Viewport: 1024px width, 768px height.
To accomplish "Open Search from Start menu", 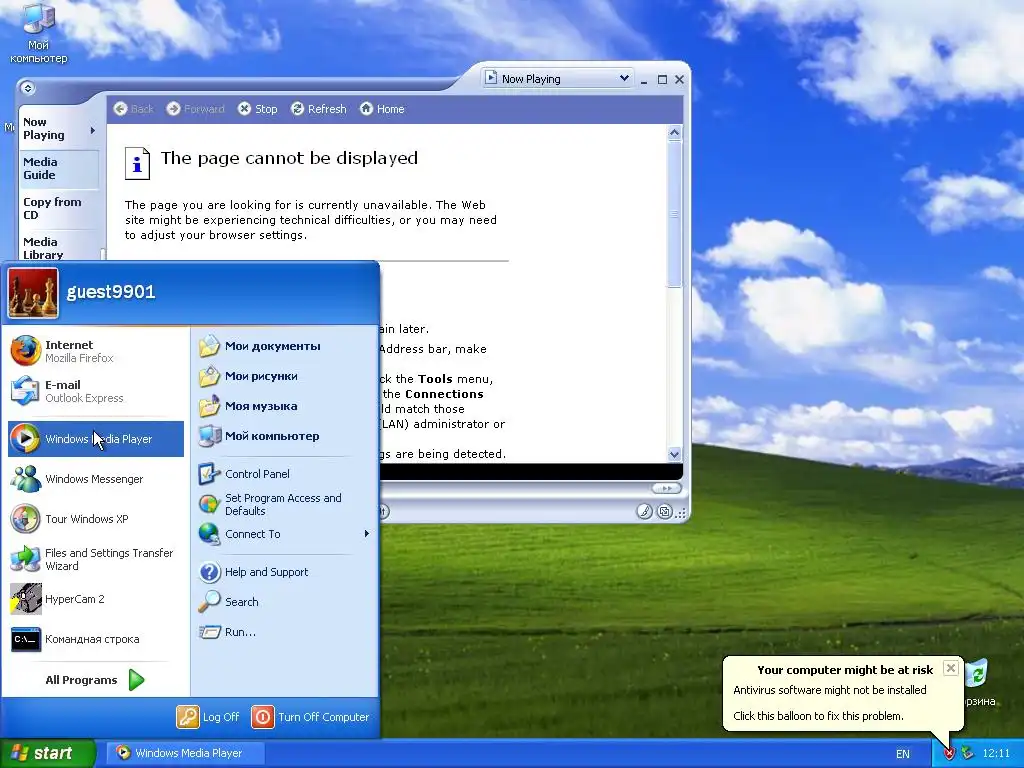I will 285,602.
